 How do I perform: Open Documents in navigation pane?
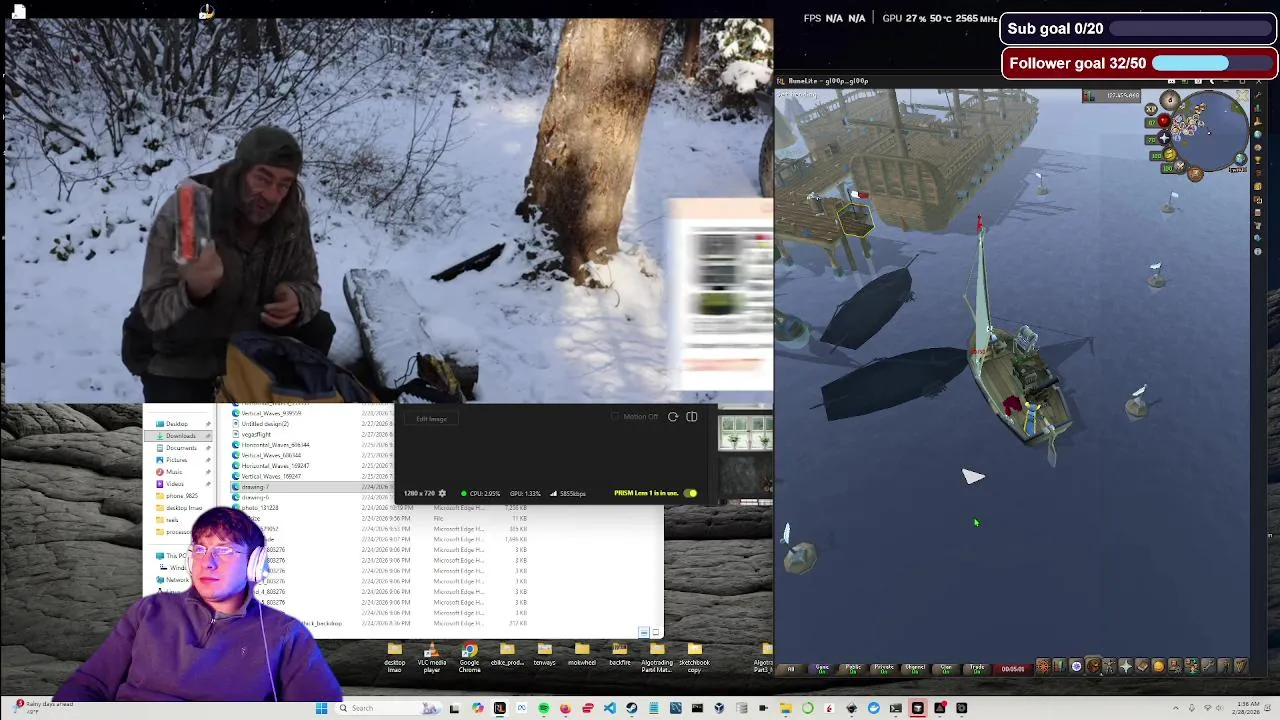pos(181,448)
